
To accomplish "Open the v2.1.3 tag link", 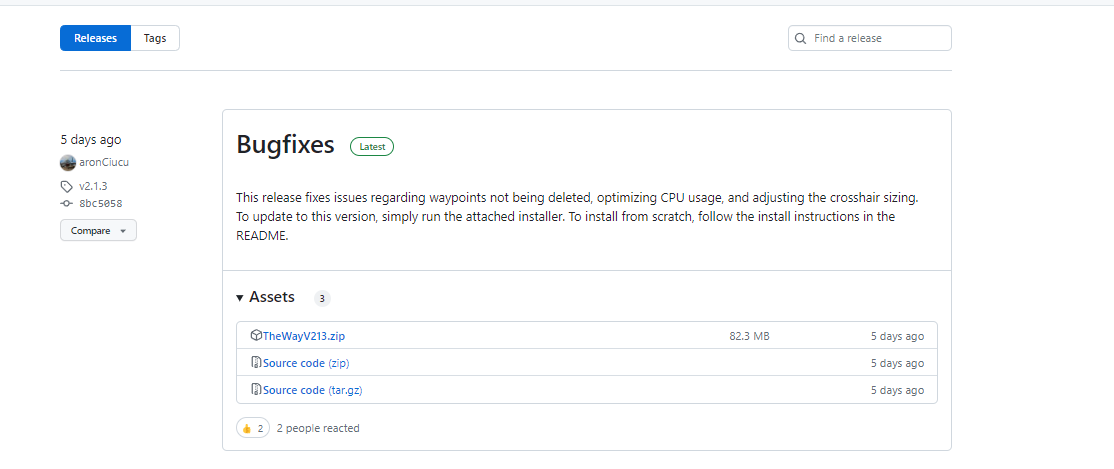I will coord(93,186).
